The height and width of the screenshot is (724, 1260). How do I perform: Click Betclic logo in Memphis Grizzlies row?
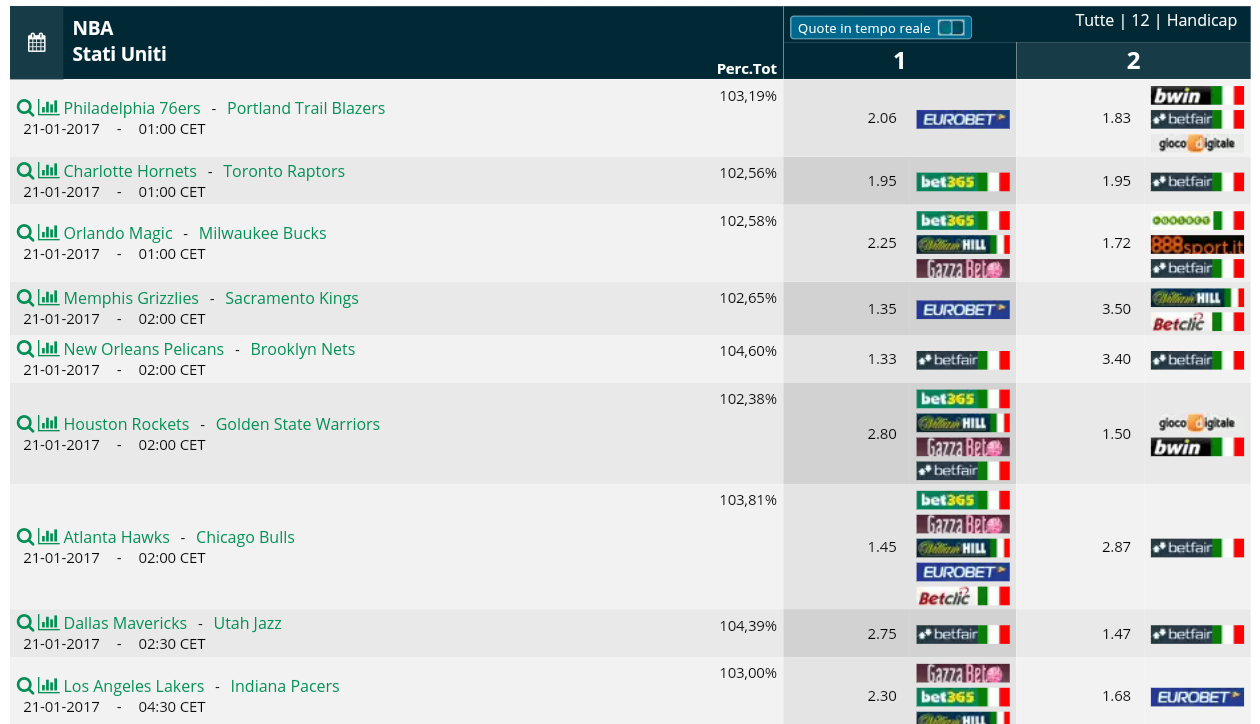click(1197, 322)
